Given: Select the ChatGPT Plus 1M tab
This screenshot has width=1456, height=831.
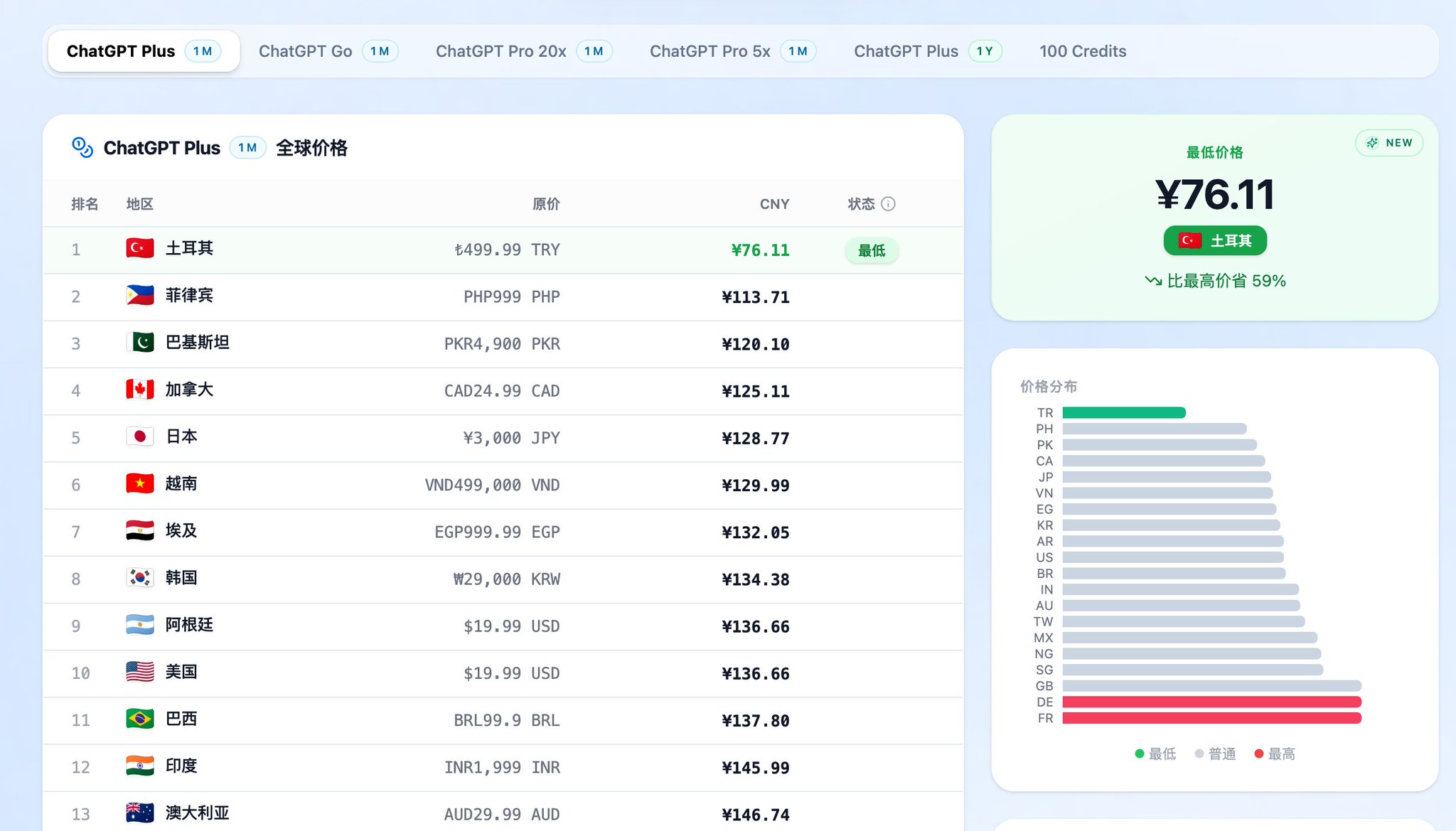Looking at the screenshot, I should click(144, 51).
